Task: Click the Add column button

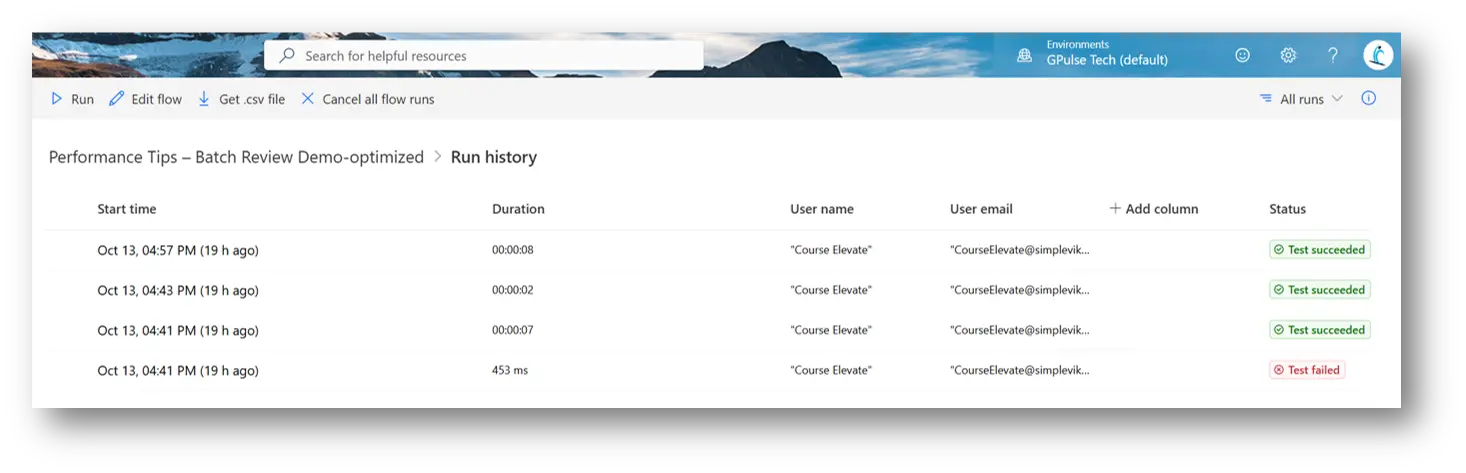Action: pyautogui.click(x=1154, y=209)
